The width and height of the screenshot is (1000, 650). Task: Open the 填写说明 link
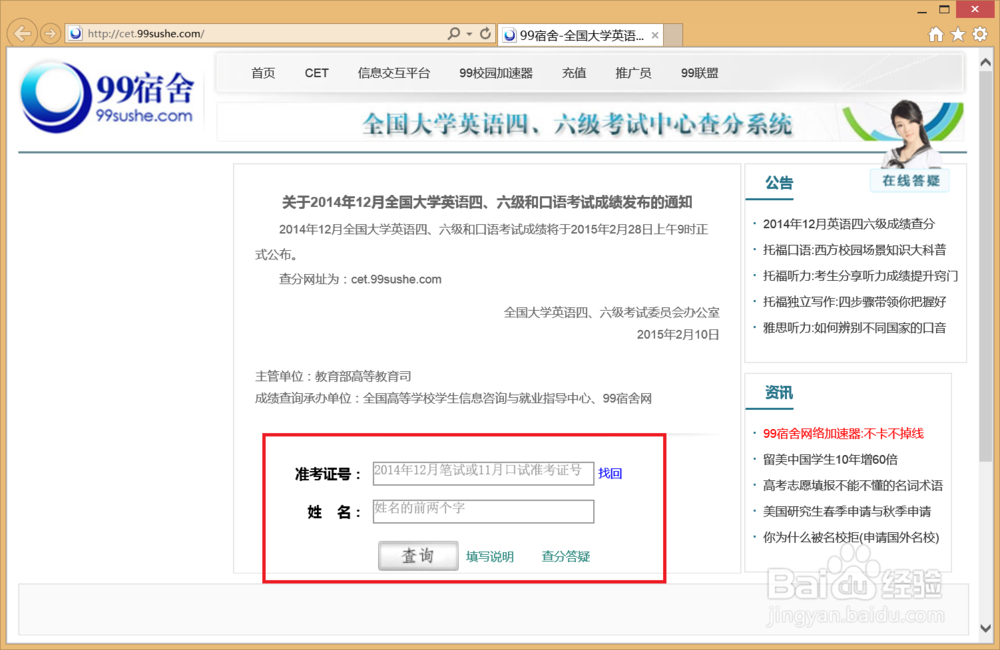coord(489,556)
